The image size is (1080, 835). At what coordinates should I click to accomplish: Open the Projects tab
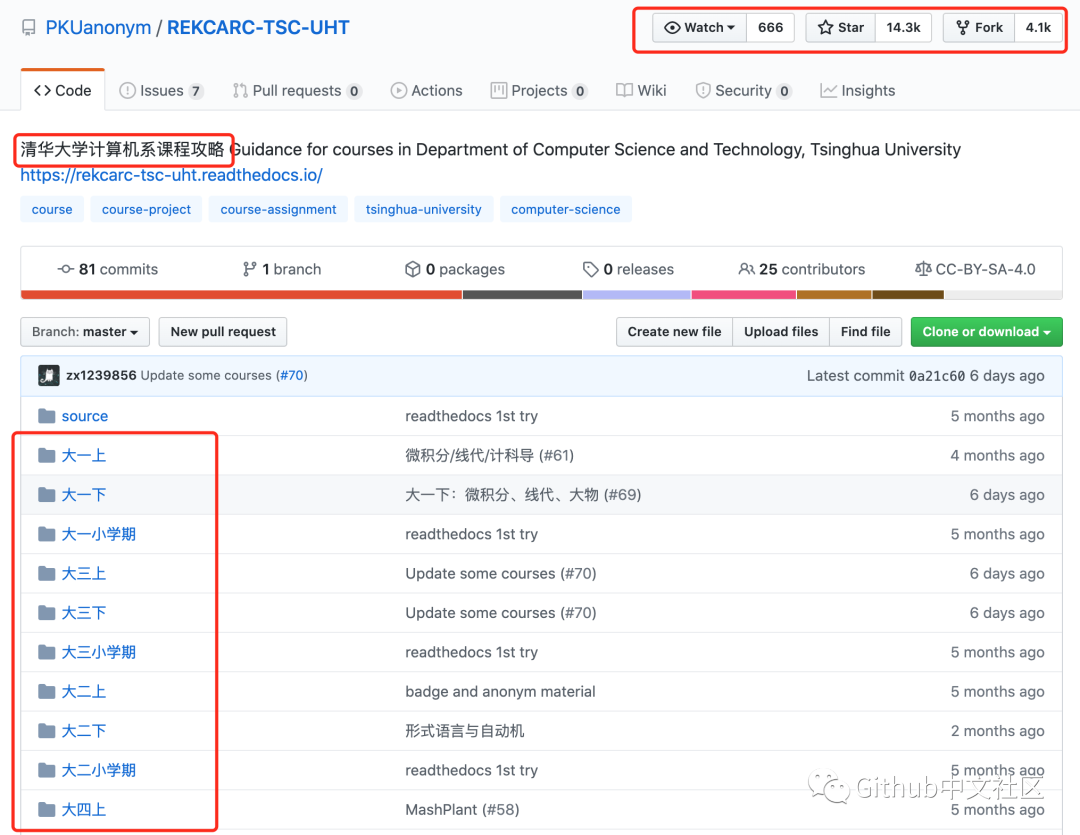pos(539,91)
